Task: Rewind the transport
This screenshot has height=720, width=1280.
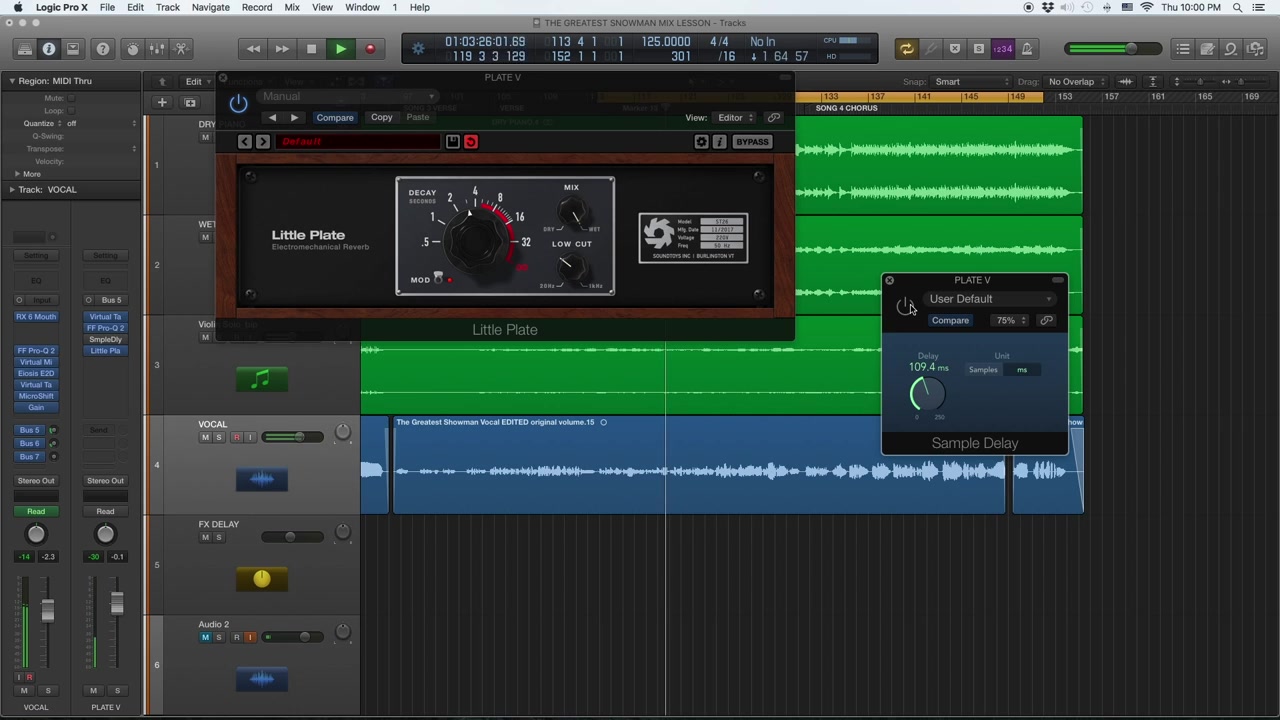Action: click(253, 48)
